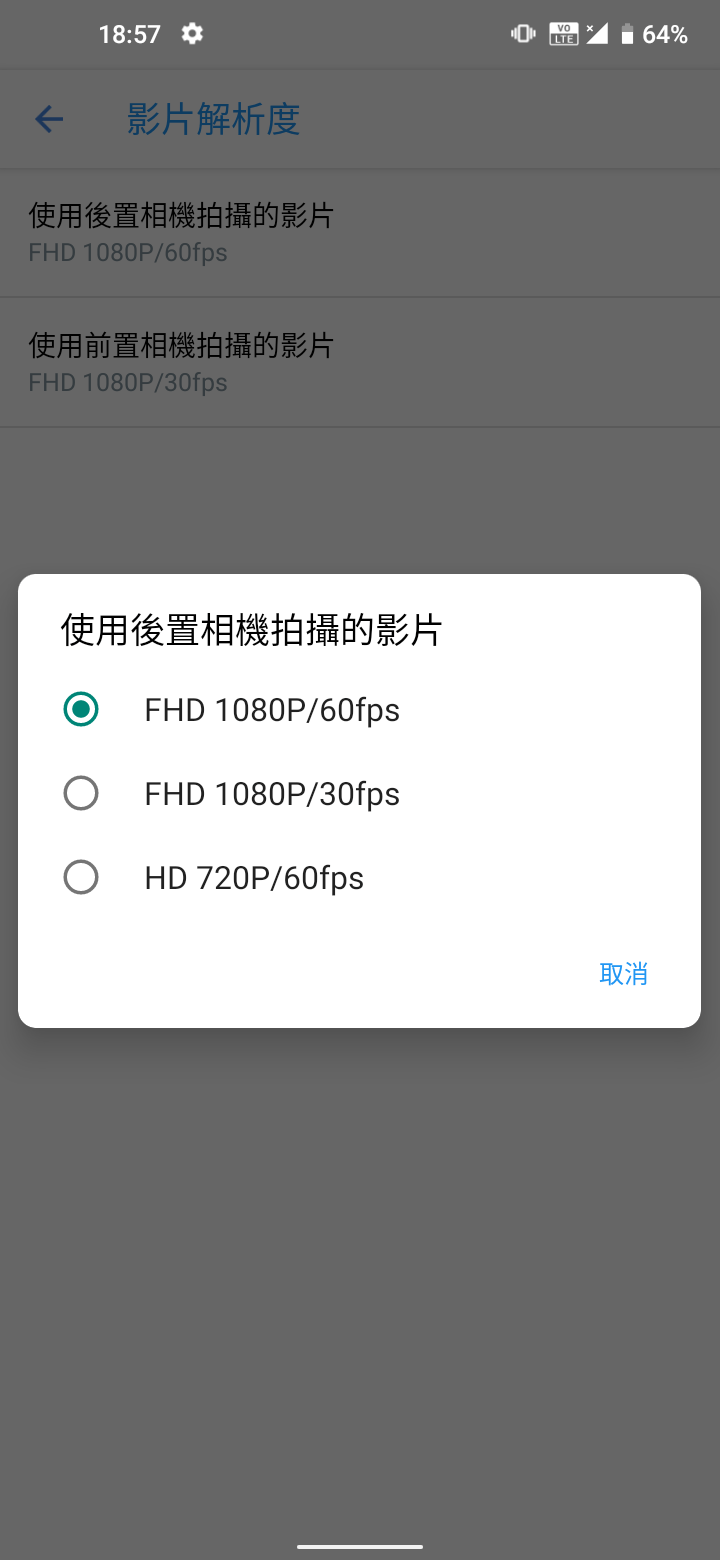Tap the back arrow icon

tap(49, 120)
